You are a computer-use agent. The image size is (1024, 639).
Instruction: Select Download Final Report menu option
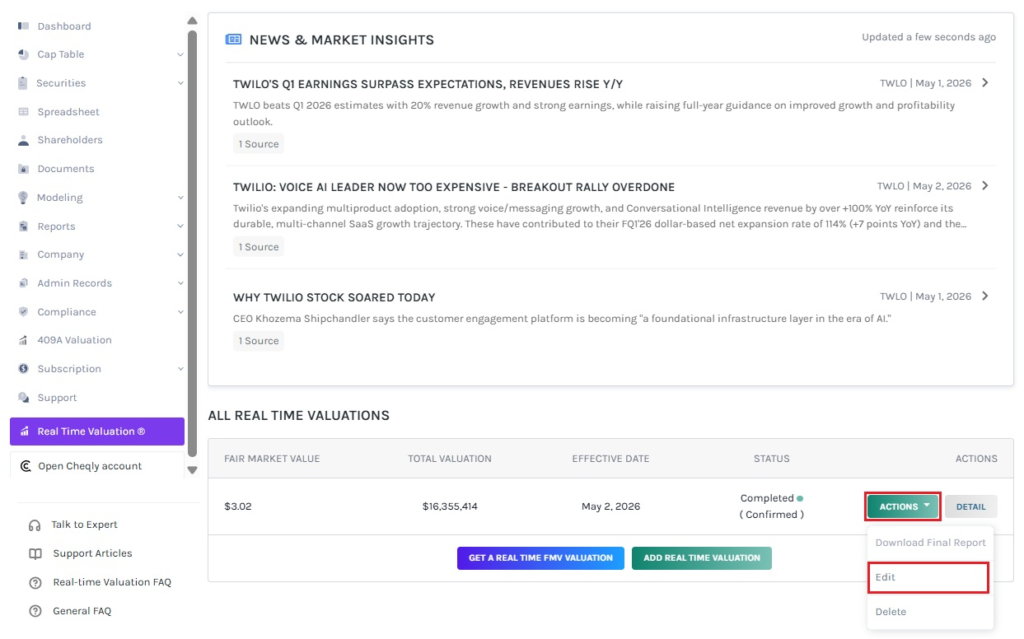coord(930,542)
